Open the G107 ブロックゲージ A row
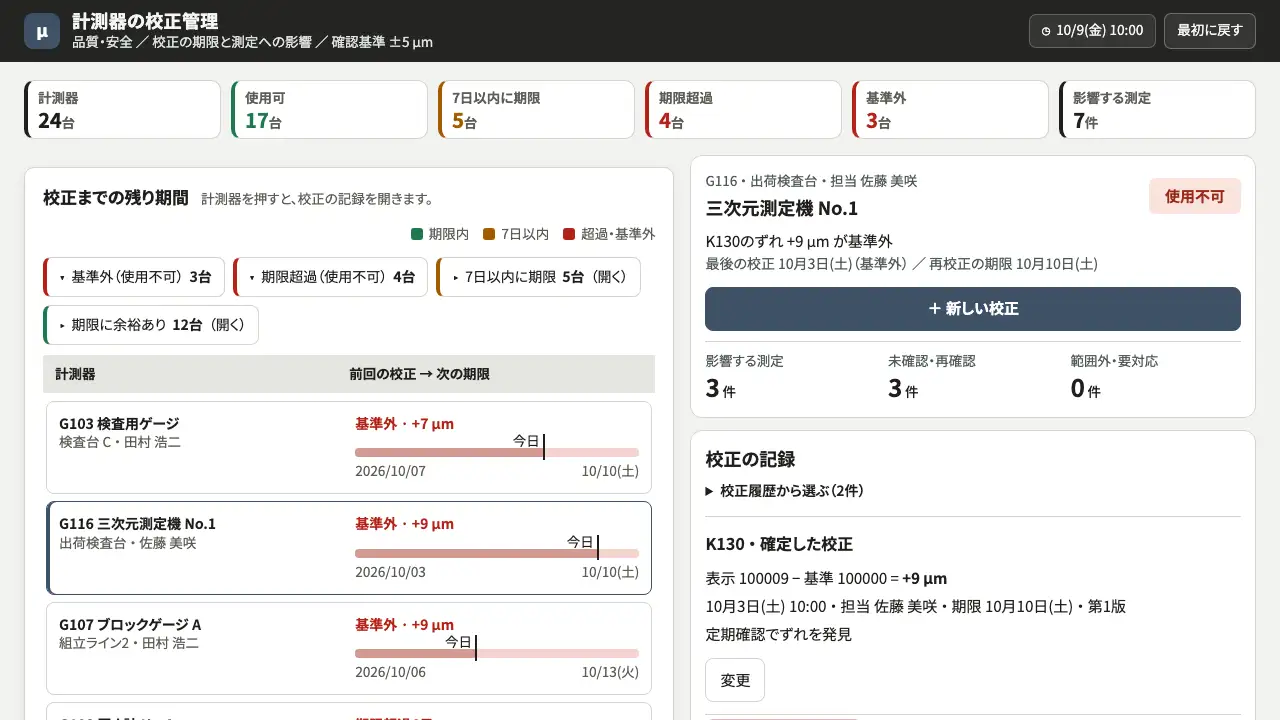The width and height of the screenshot is (1280, 720). coord(348,648)
